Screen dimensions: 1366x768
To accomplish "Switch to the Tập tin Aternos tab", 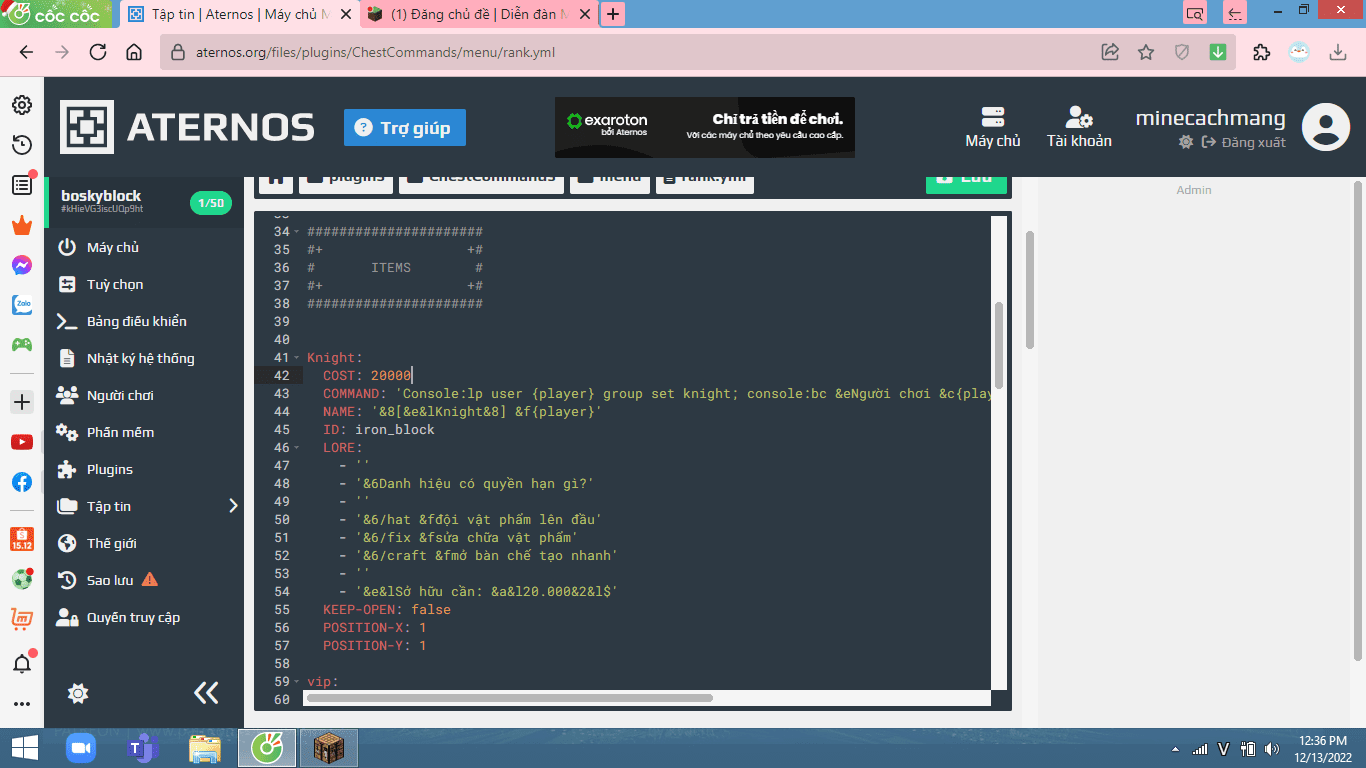I will 241,15.
